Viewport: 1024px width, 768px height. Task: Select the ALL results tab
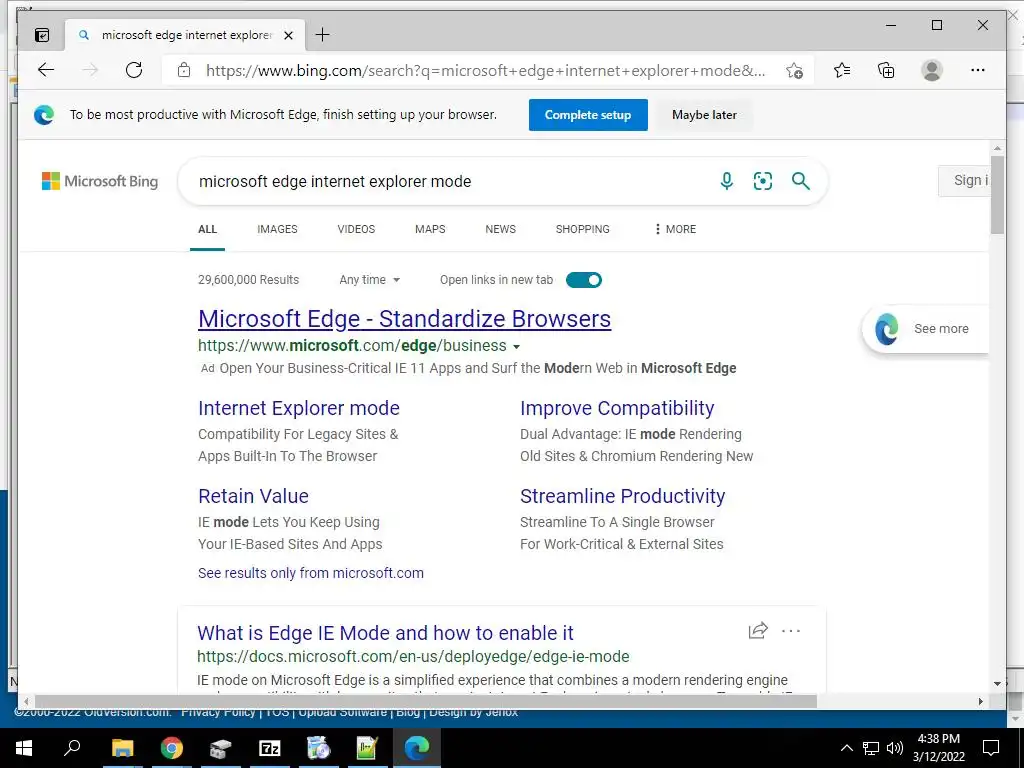207,229
